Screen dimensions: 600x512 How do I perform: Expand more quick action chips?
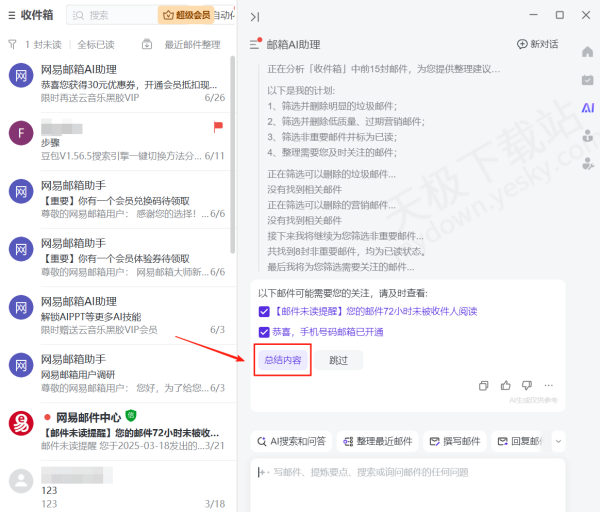pos(558,440)
